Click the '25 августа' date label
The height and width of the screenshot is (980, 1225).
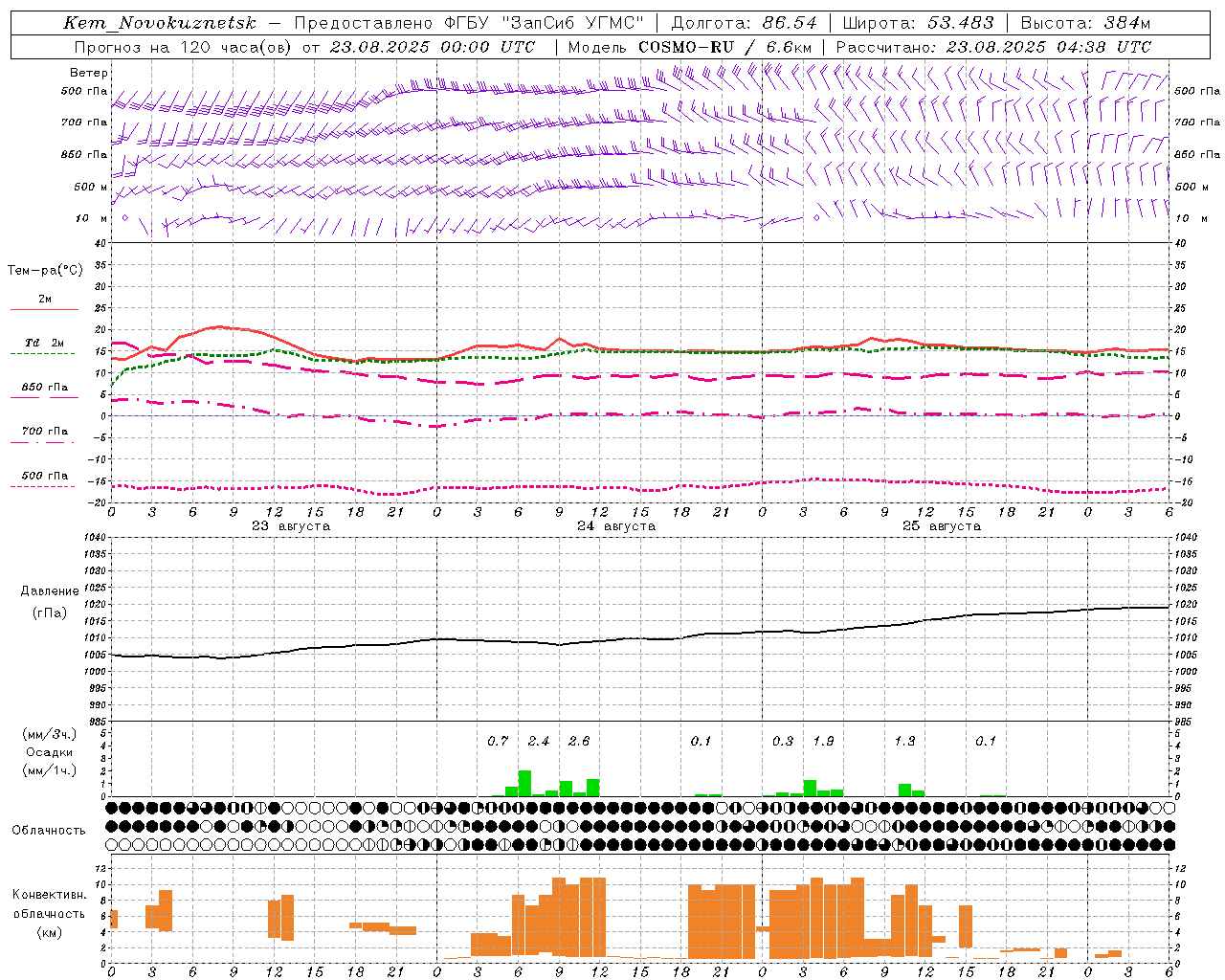942,526
